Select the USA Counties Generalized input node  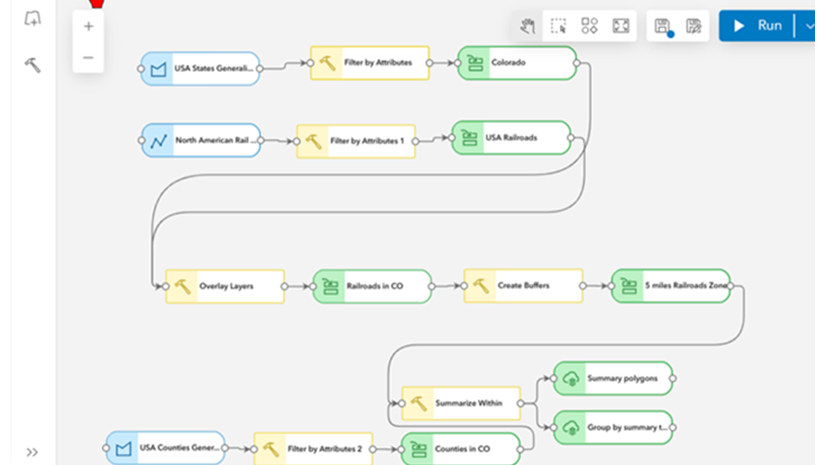[165, 448]
